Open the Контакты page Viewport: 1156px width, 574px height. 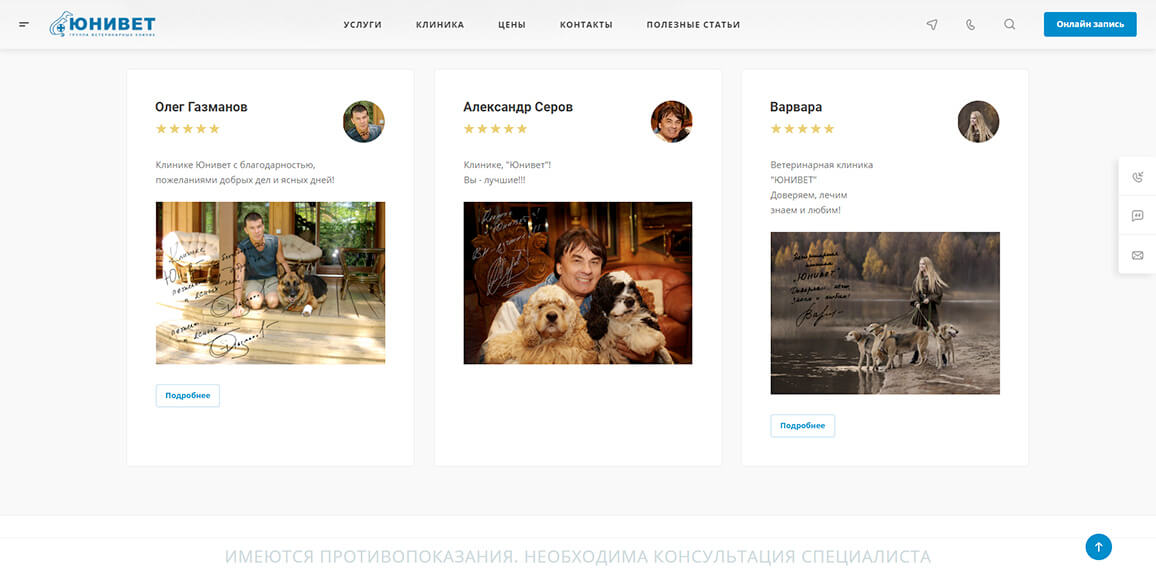(586, 25)
